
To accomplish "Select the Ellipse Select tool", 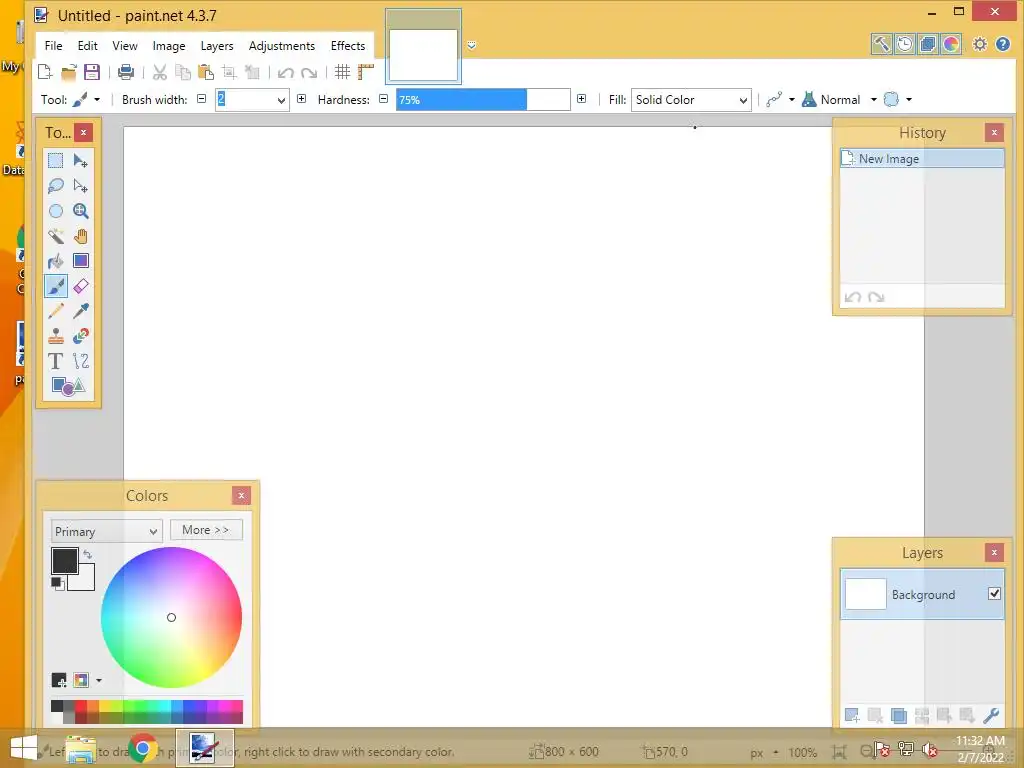I will click(56, 210).
